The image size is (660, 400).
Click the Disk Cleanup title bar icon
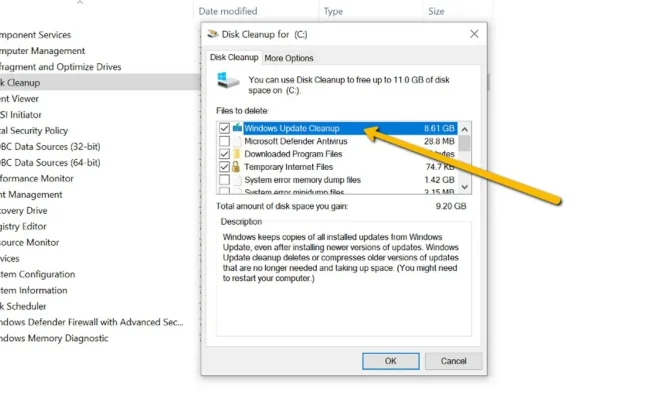pos(212,33)
